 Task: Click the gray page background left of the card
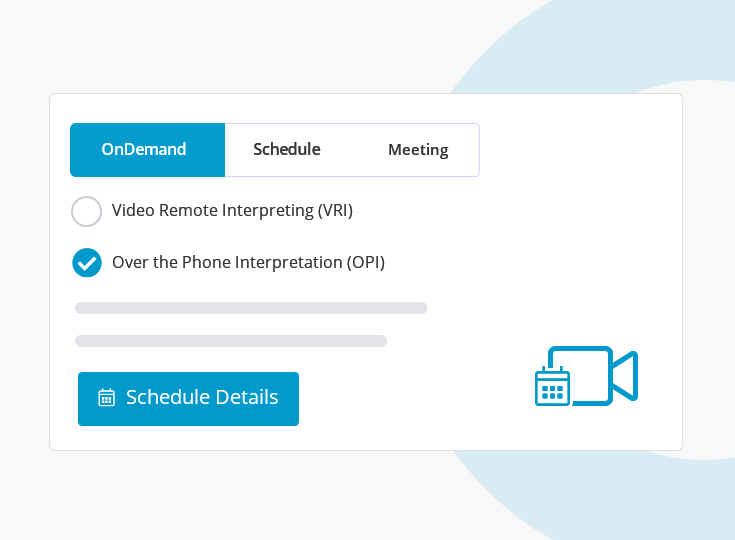(24, 270)
